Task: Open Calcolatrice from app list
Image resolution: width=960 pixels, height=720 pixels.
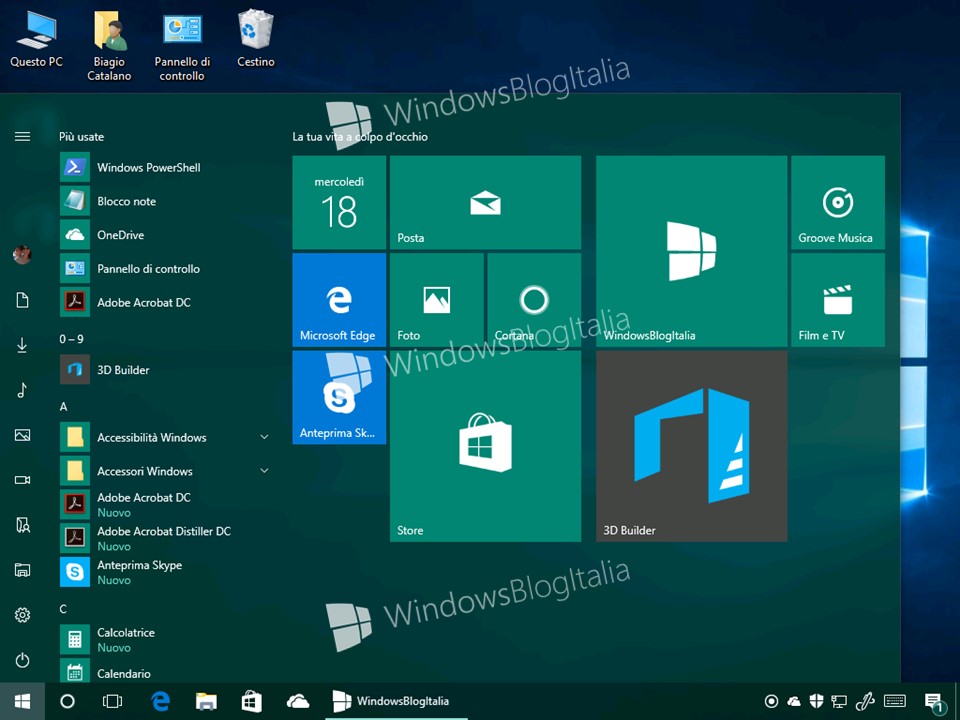Action: 165,639
